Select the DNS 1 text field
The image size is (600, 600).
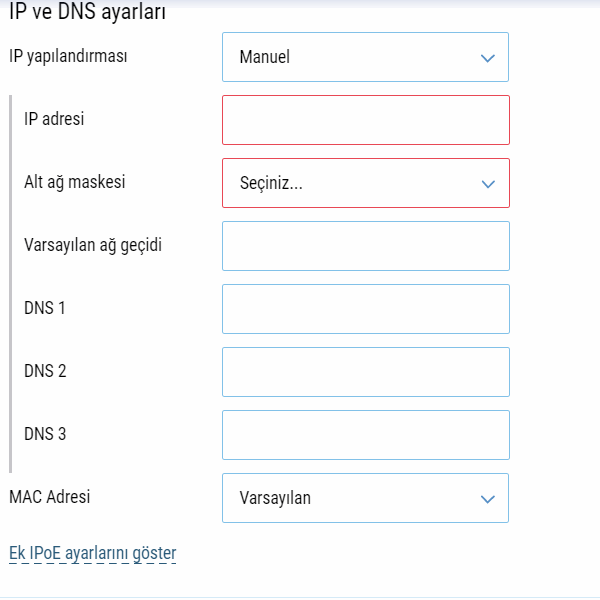coord(365,309)
